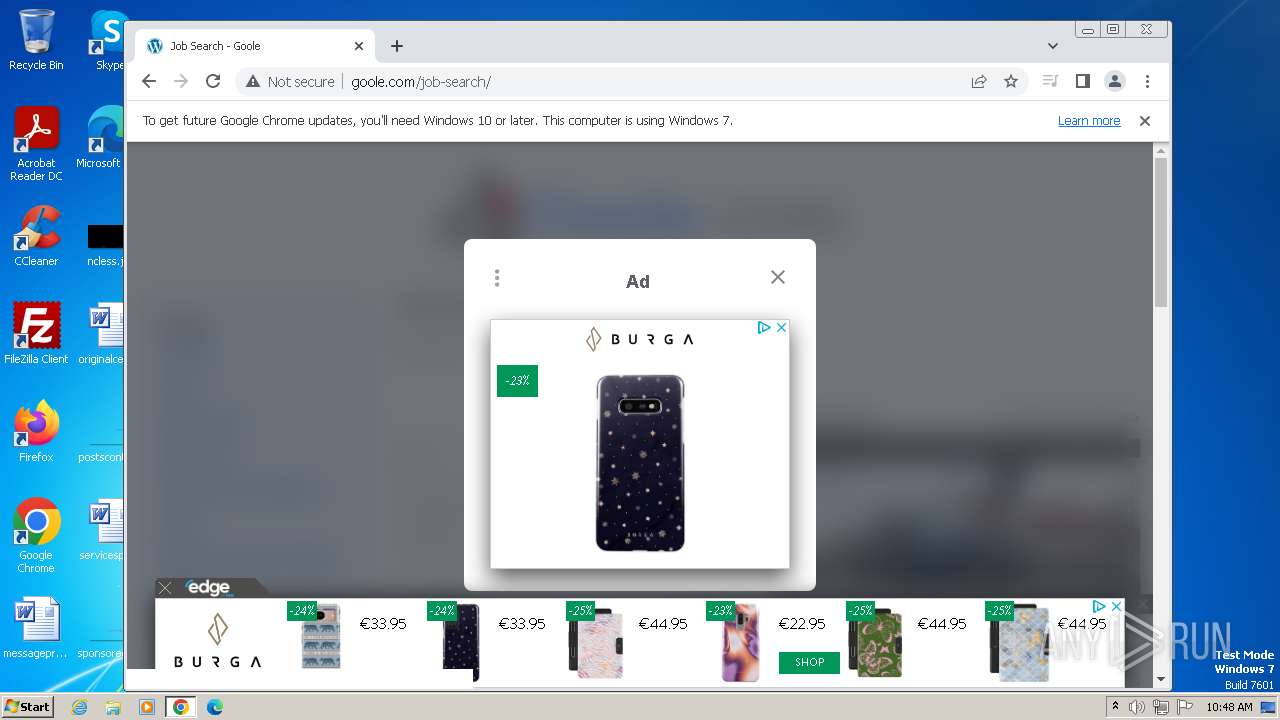
Task: Open a new tab with plus button
Action: 397,46
